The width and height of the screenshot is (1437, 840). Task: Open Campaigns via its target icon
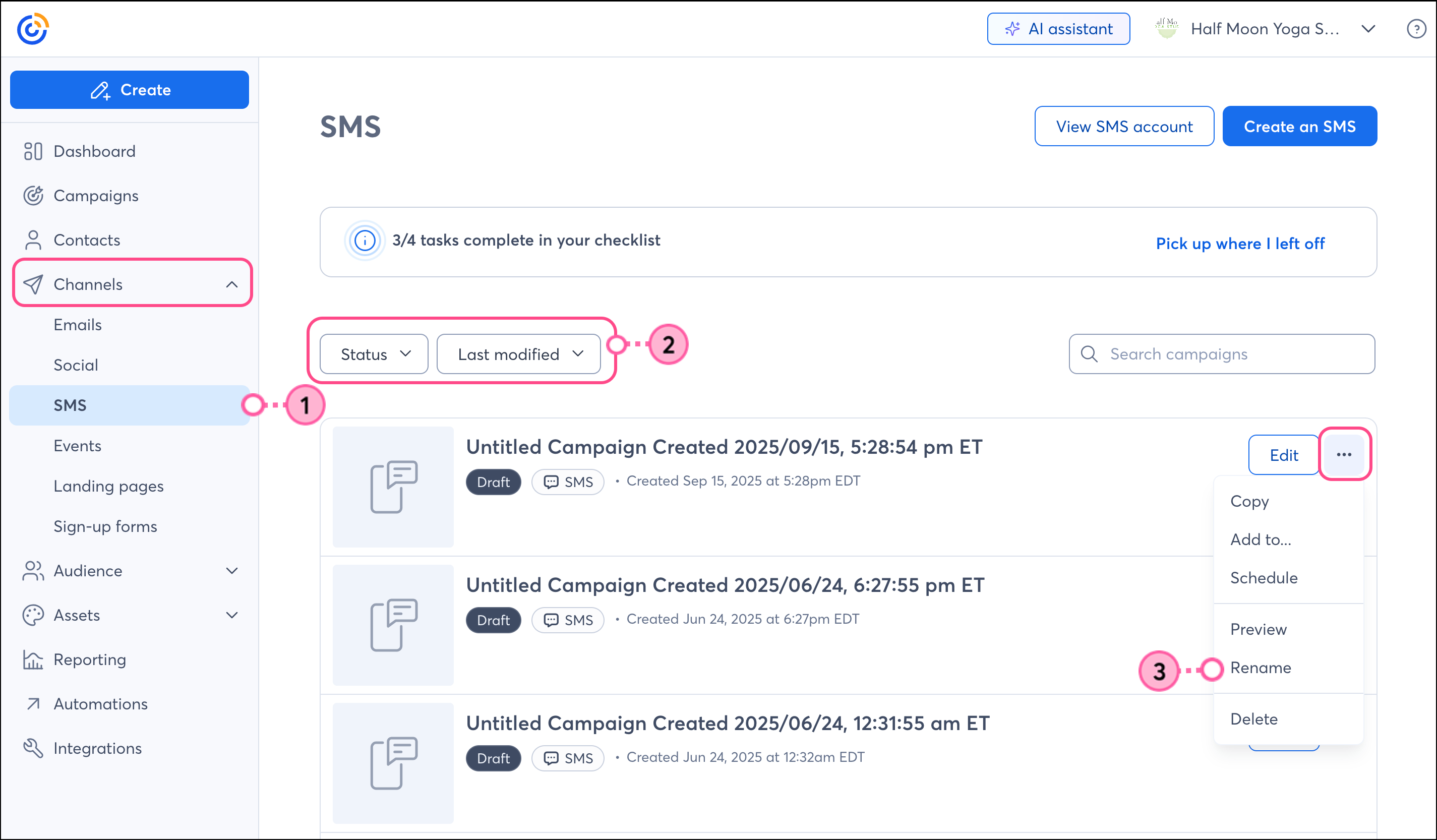point(33,196)
